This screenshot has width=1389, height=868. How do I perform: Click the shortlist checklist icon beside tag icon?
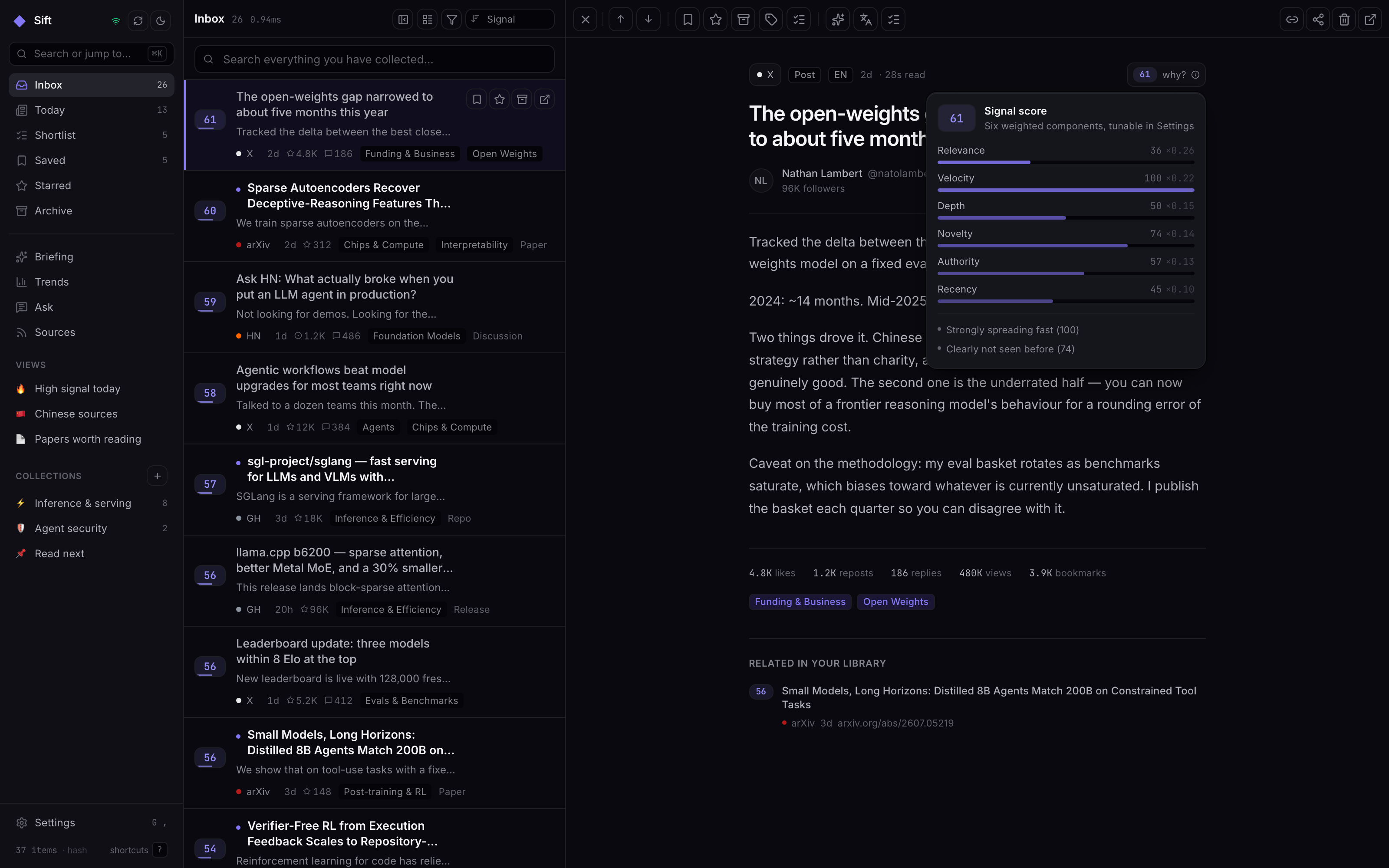pos(799,20)
